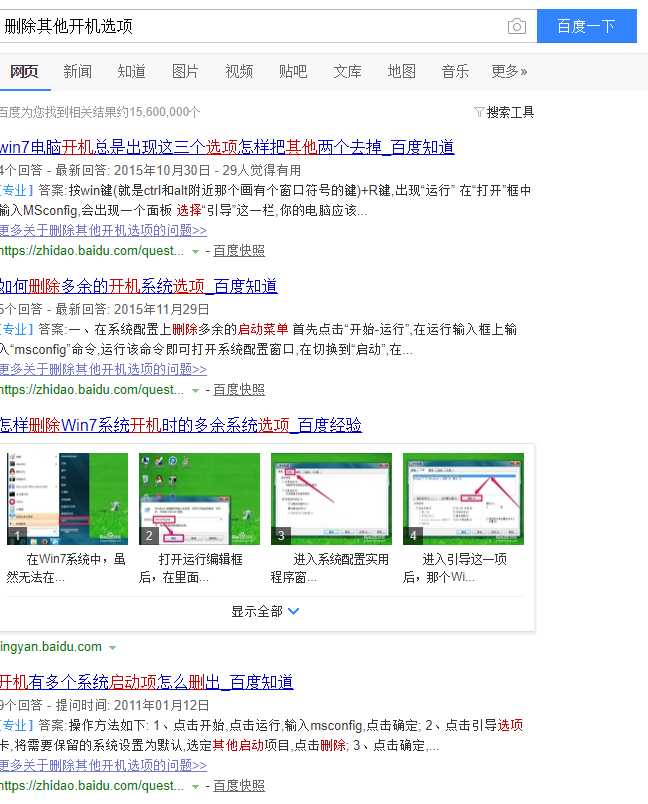This screenshot has width=648, height=804.
Task: Open 搜索工具 filter options
Action: pyautogui.click(x=510, y=112)
